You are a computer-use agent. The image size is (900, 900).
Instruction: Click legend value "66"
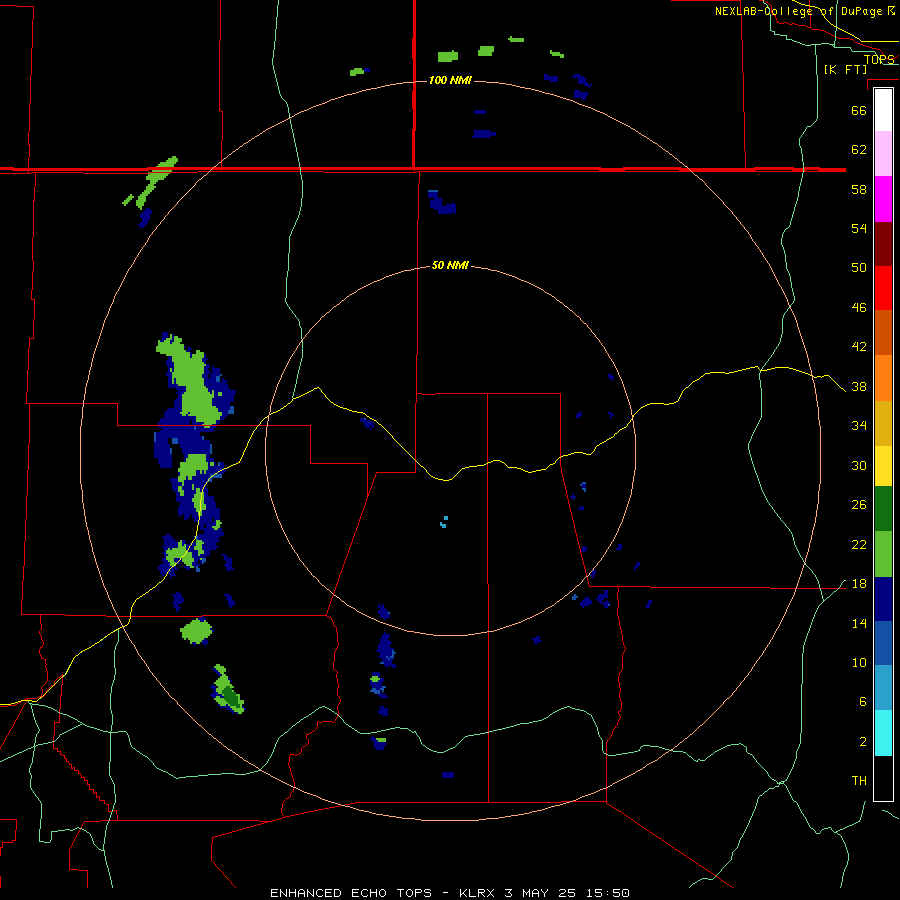tap(859, 110)
